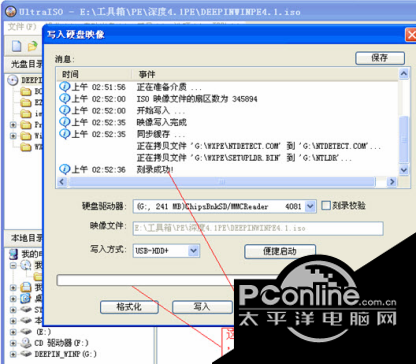Click the 映像文件 path field
416x364 pixels.
point(258,229)
